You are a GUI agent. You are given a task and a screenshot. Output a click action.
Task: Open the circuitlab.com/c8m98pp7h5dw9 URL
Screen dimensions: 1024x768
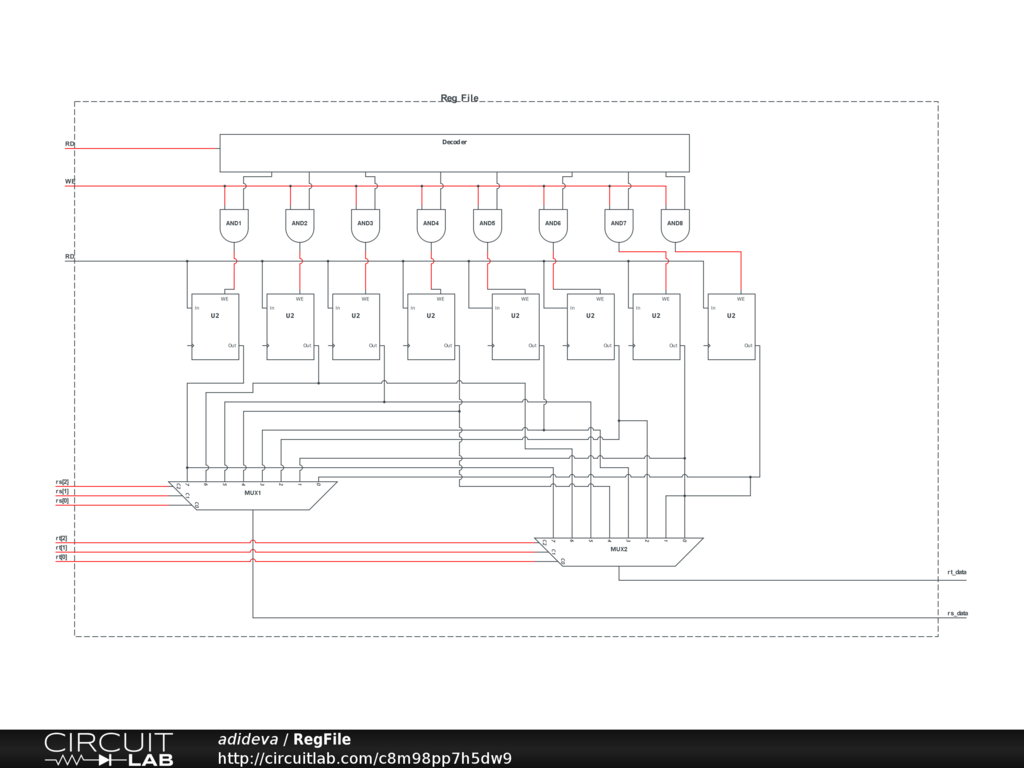(x=365, y=758)
